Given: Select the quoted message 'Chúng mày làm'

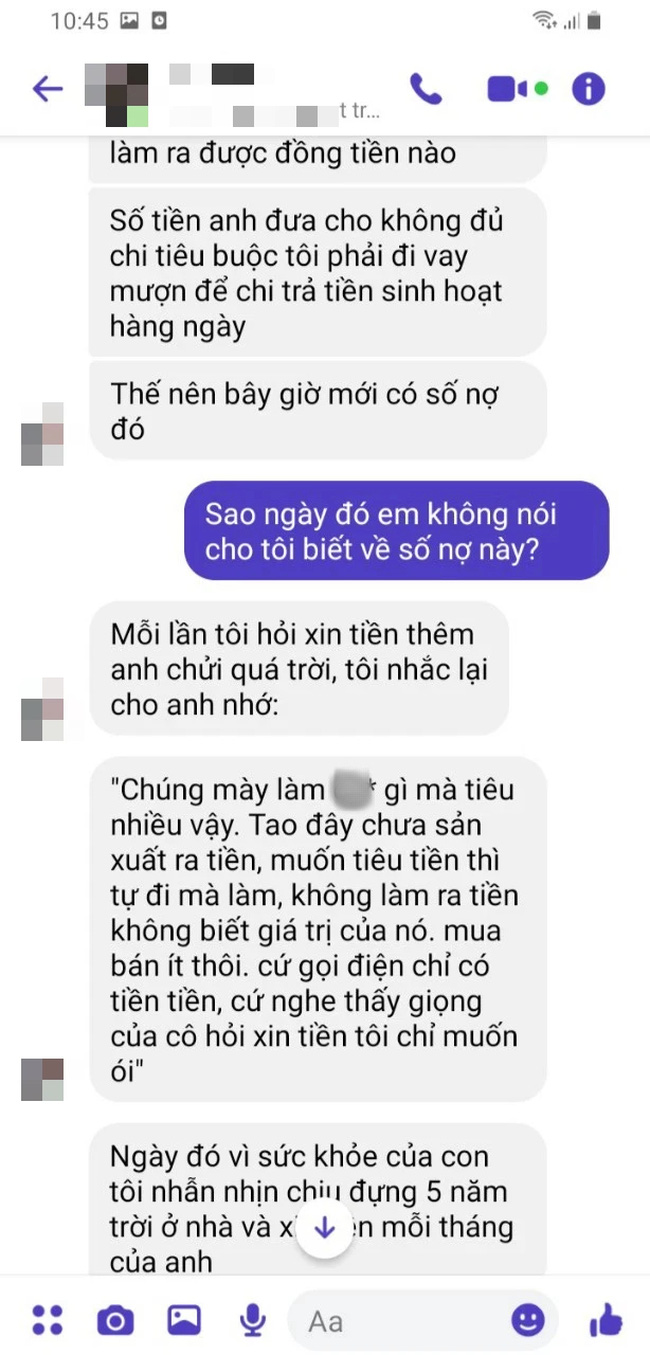Looking at the screenshot, I should point(318,929).
